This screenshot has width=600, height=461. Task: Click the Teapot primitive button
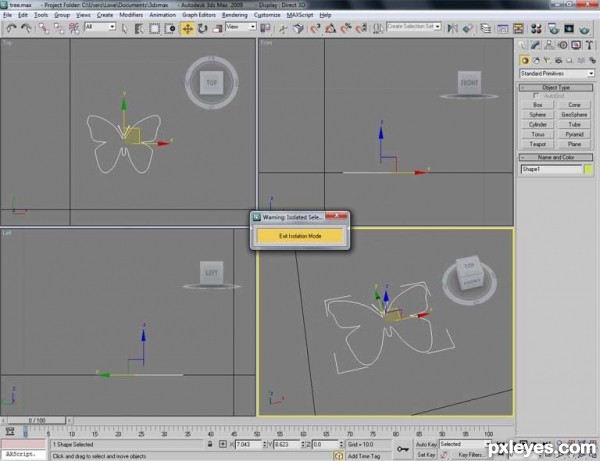(538, 144)
